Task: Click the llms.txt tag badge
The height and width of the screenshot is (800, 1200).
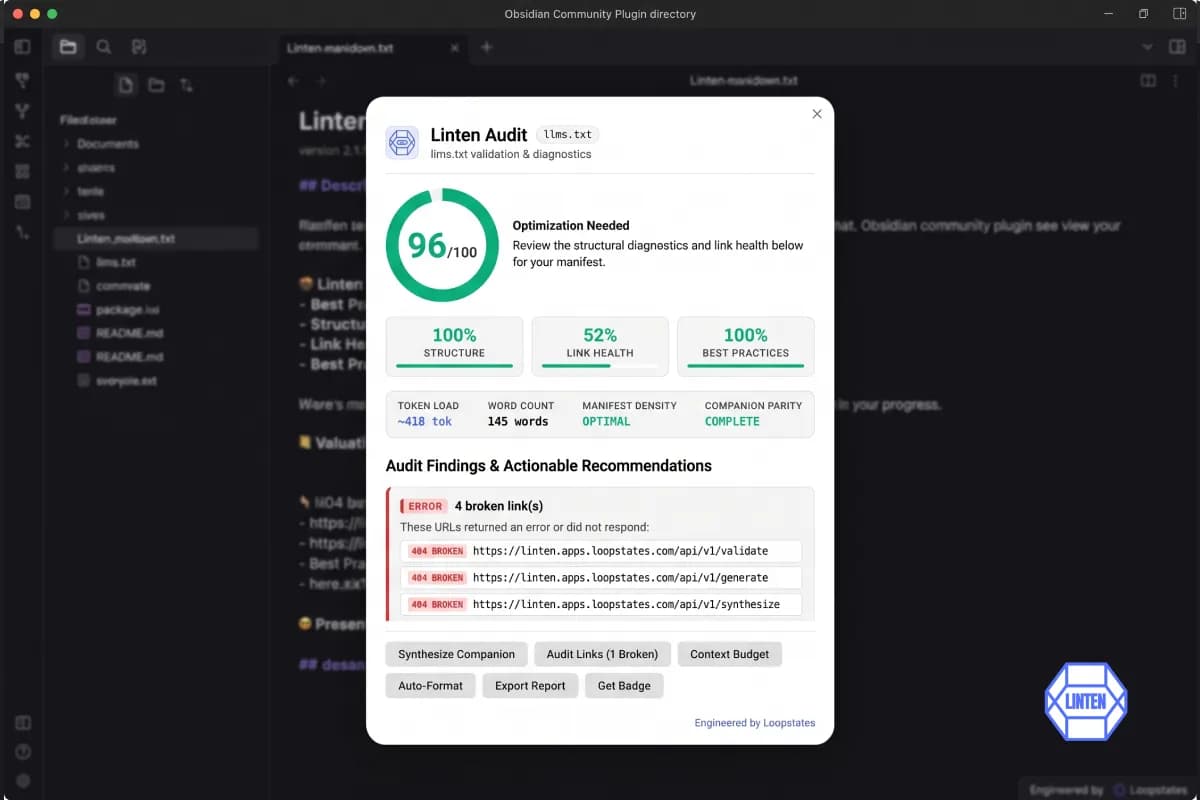Action: coord(568,134)
